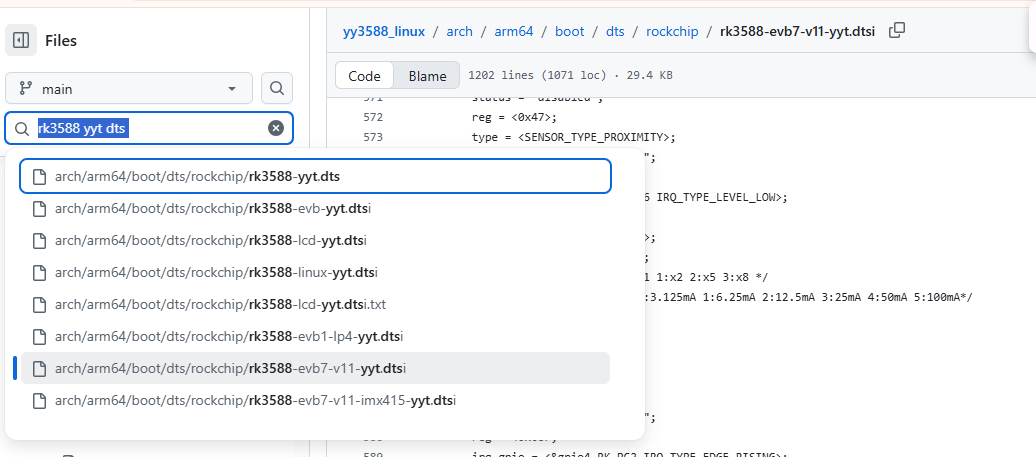This screenshot has width=1036, height=457.
Task: Select result rk3588-yyt.dts
Action: (x=316, y=176)
